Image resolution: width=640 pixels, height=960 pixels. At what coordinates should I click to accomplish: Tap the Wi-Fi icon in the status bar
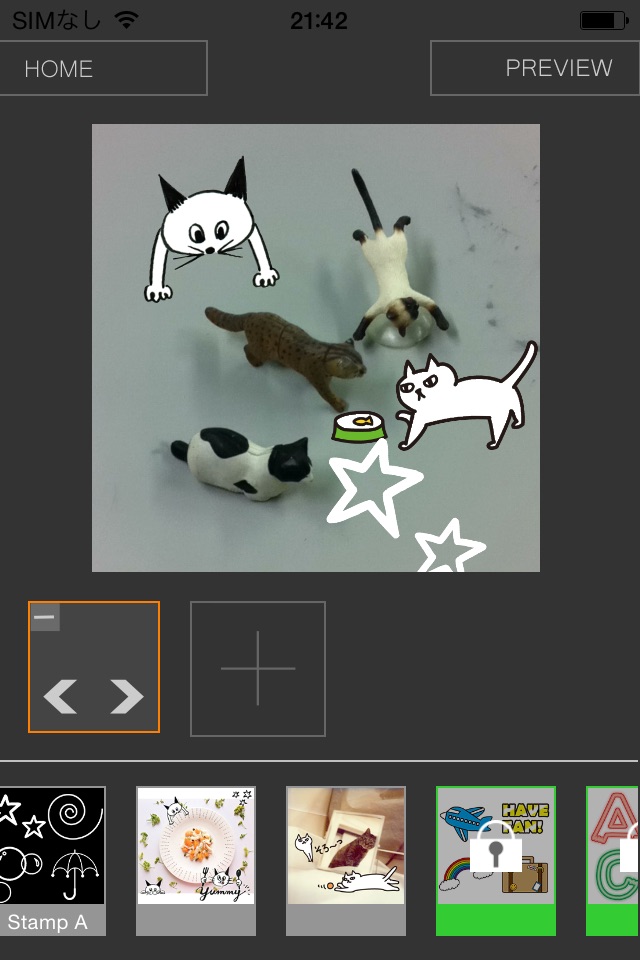(x=127, y=20)
